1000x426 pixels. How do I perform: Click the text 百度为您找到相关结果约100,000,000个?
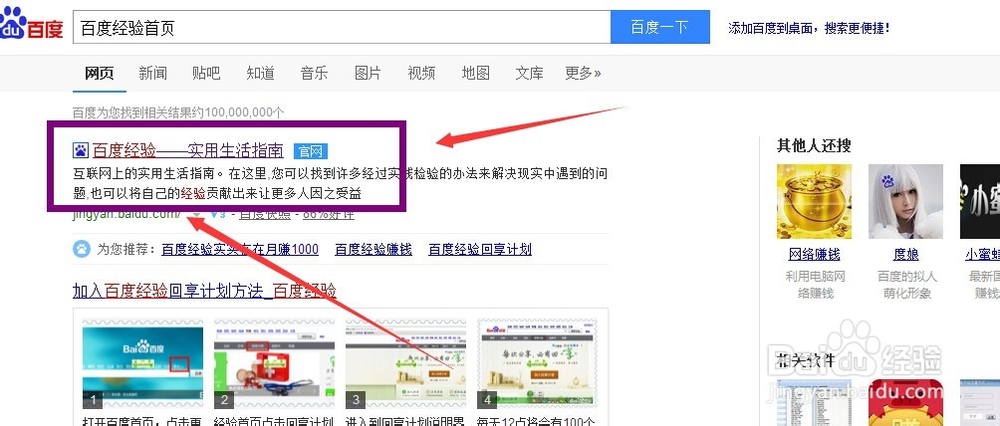(179, 113)
